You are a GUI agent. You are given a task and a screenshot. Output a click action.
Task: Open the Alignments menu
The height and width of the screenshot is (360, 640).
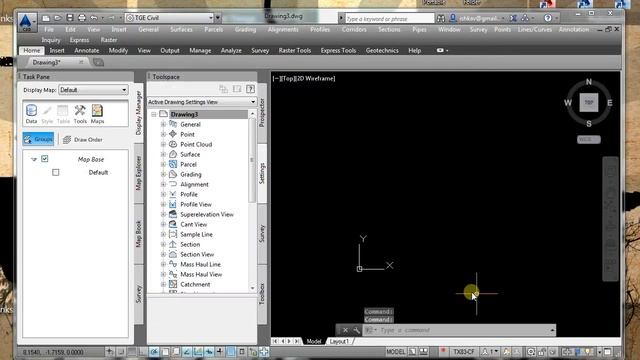(x=283, y=29)
